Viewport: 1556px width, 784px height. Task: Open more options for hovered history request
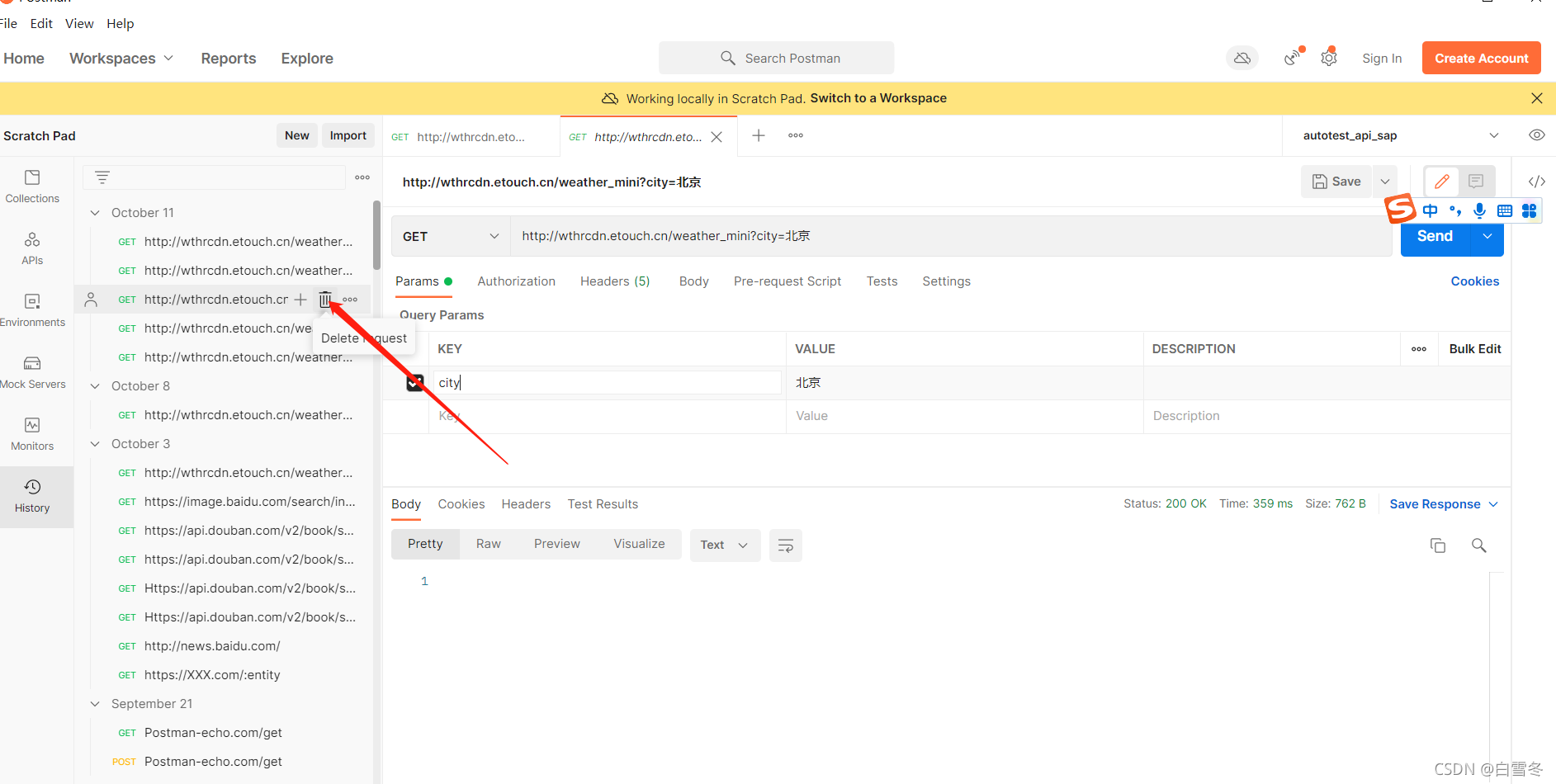(x=350, y=300)
